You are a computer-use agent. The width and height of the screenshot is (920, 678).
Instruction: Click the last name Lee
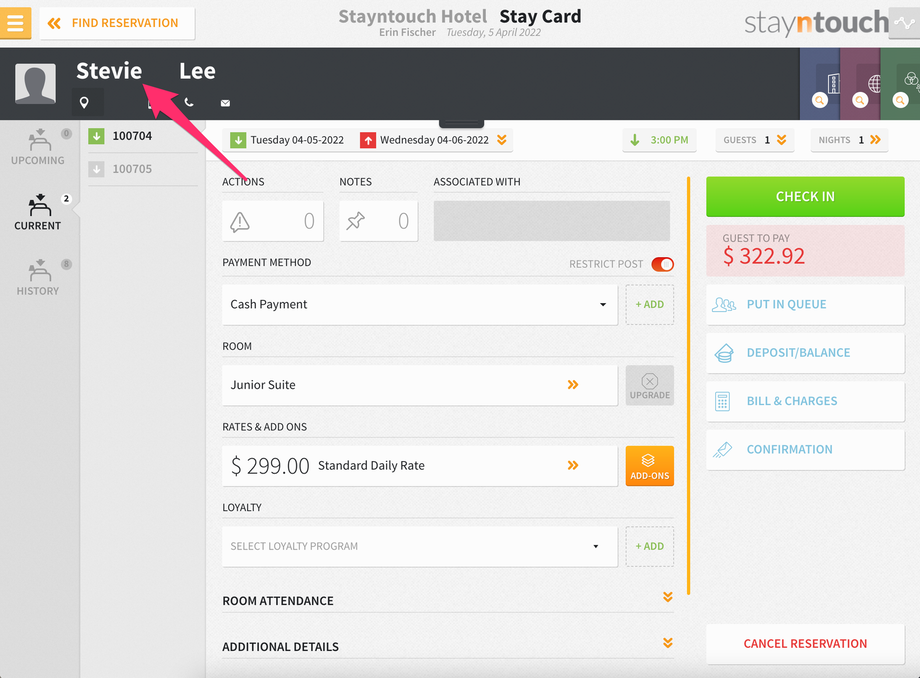click(x=197, y=71)
